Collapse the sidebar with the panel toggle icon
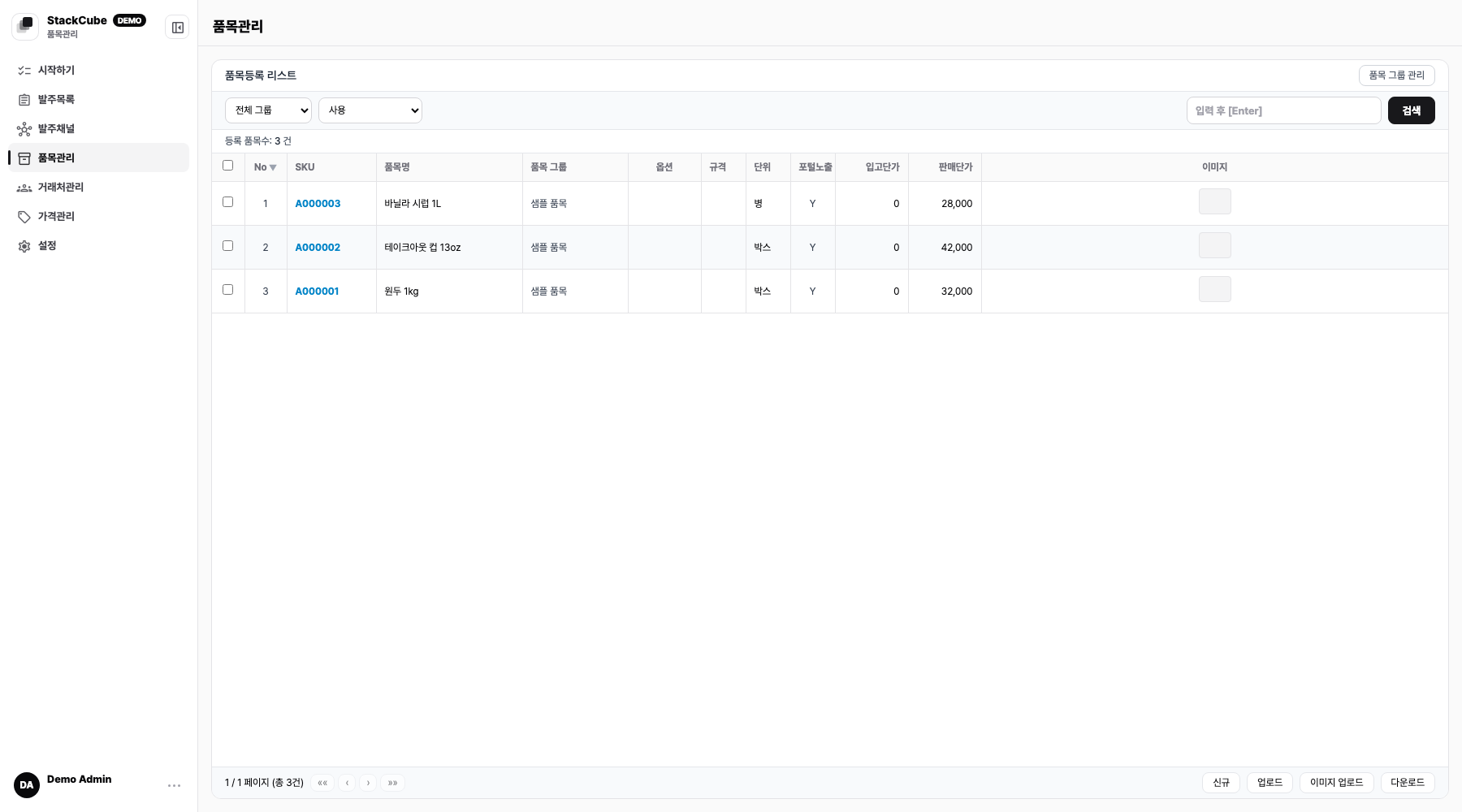 pyautogui.click(x=178, y=28)
